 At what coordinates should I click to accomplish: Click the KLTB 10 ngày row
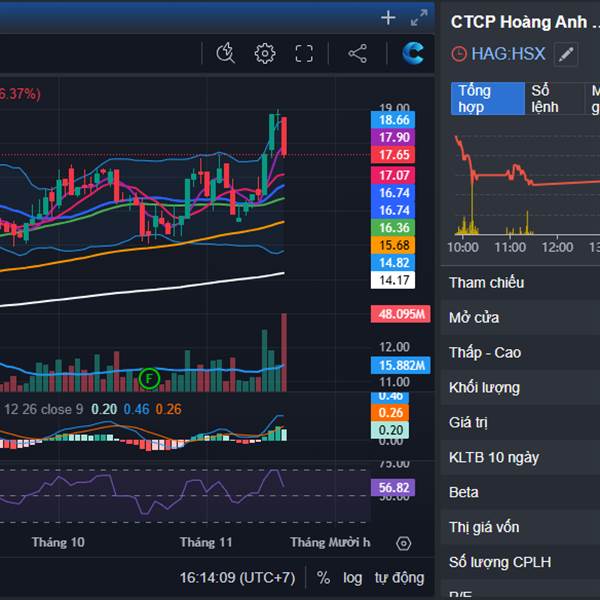coord(520,457)
